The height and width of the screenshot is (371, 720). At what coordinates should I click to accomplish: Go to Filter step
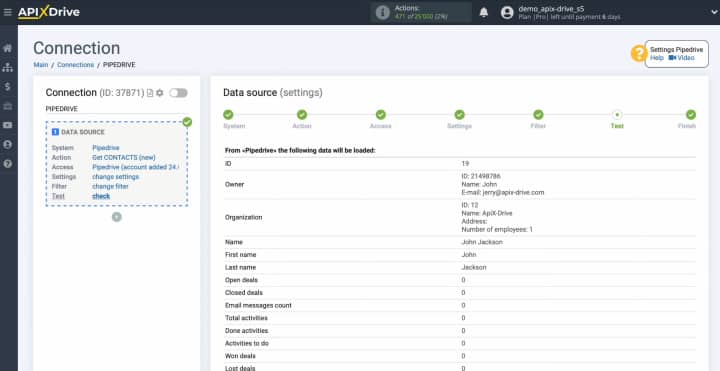pyautogui.click(x=538, y=115)
